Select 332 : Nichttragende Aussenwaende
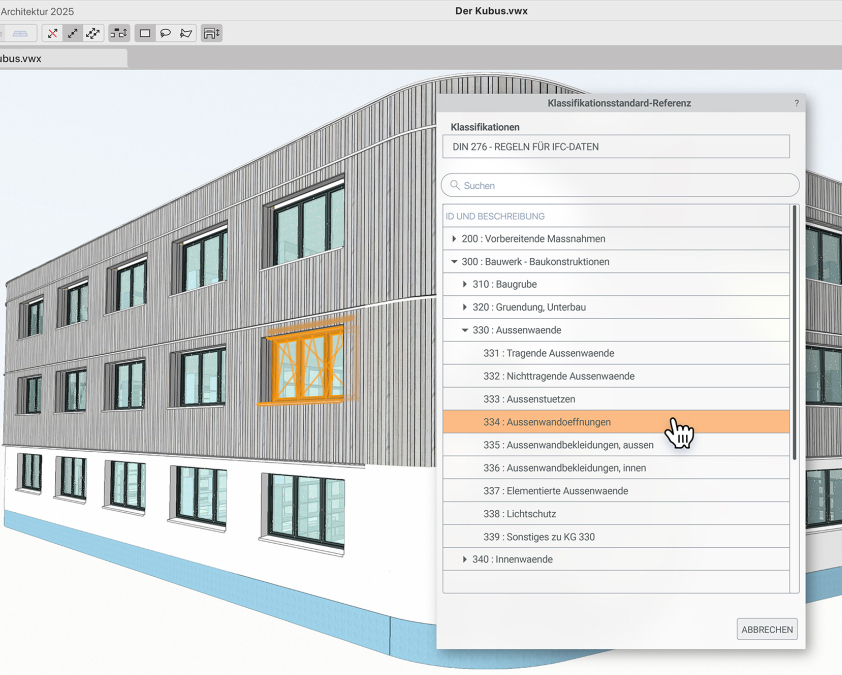This screenshot has width=842, height=675. coord(616,376)
